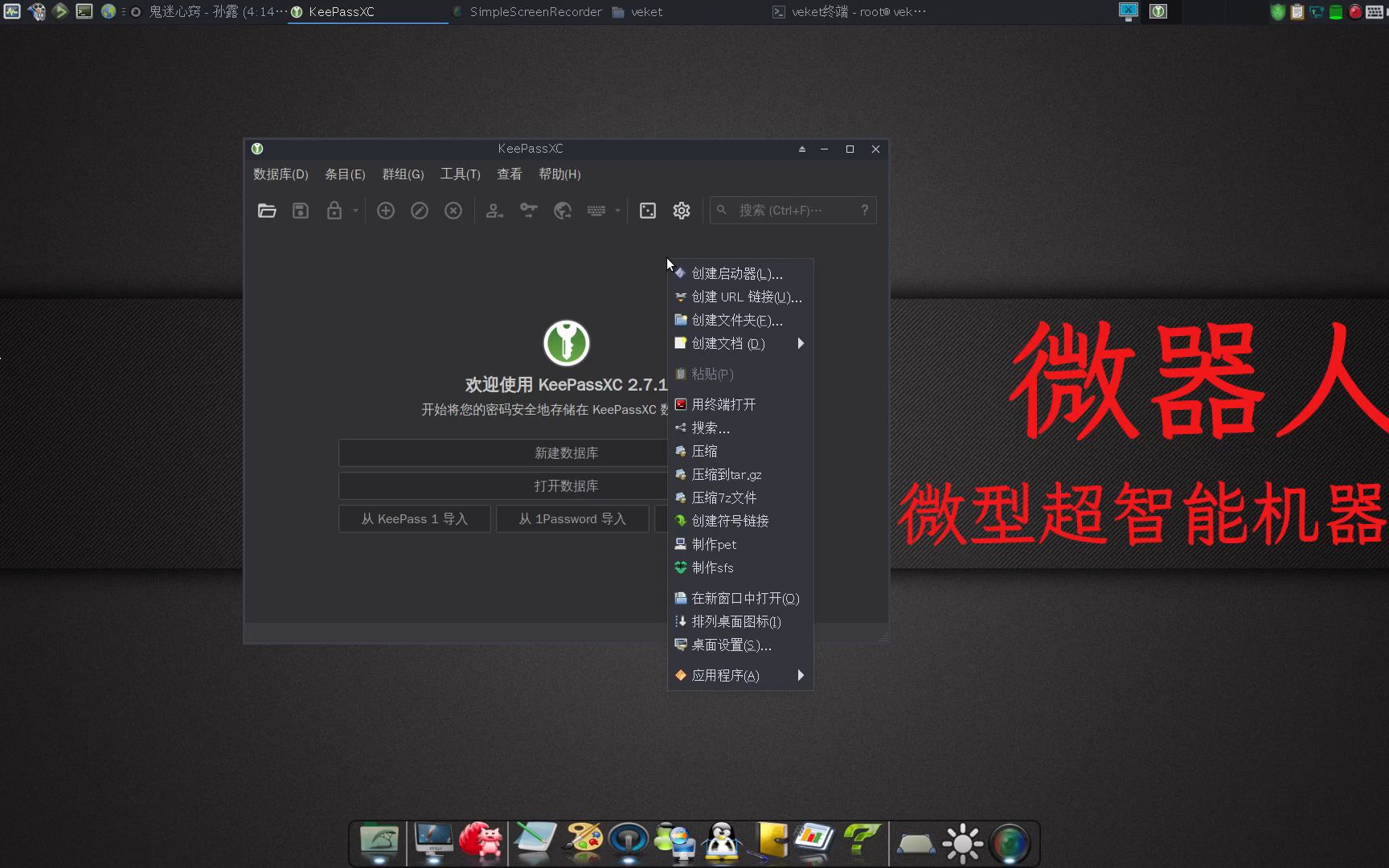Click the green shield tray icon
This screenshot has width=1389, height=868.
[x=1278, y=12]
